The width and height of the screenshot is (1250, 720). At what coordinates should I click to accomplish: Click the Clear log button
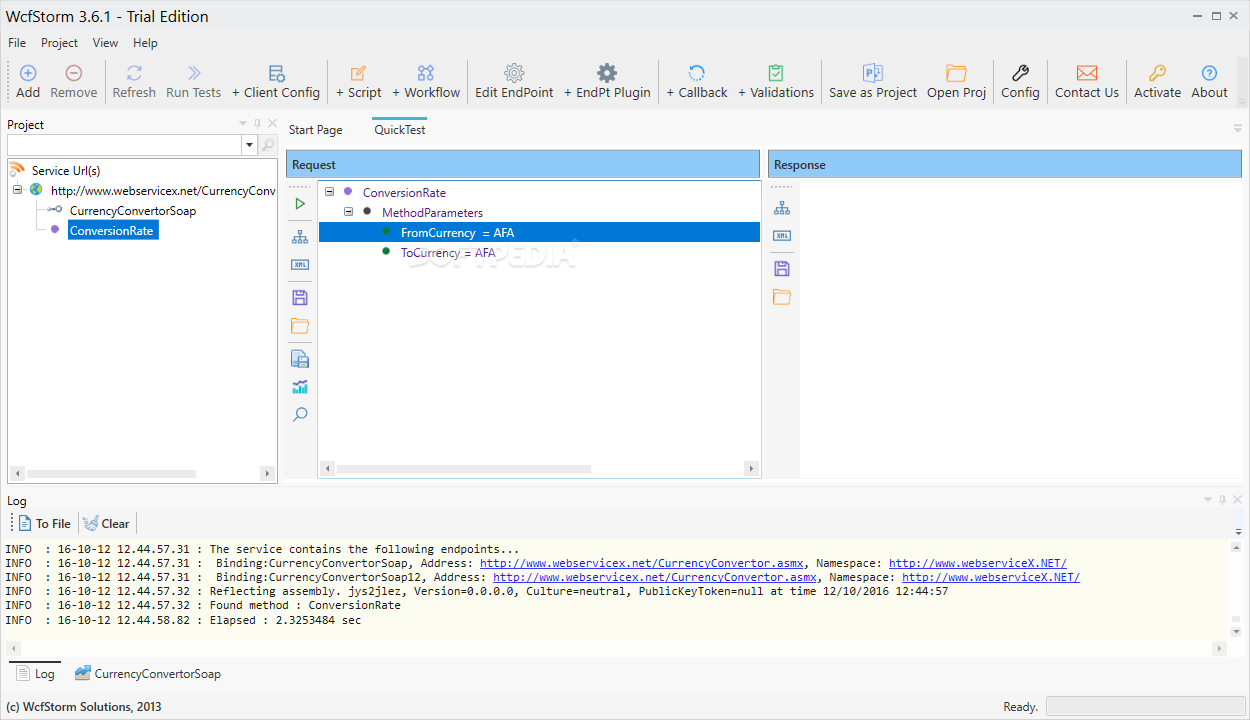[x=106, y=523]
